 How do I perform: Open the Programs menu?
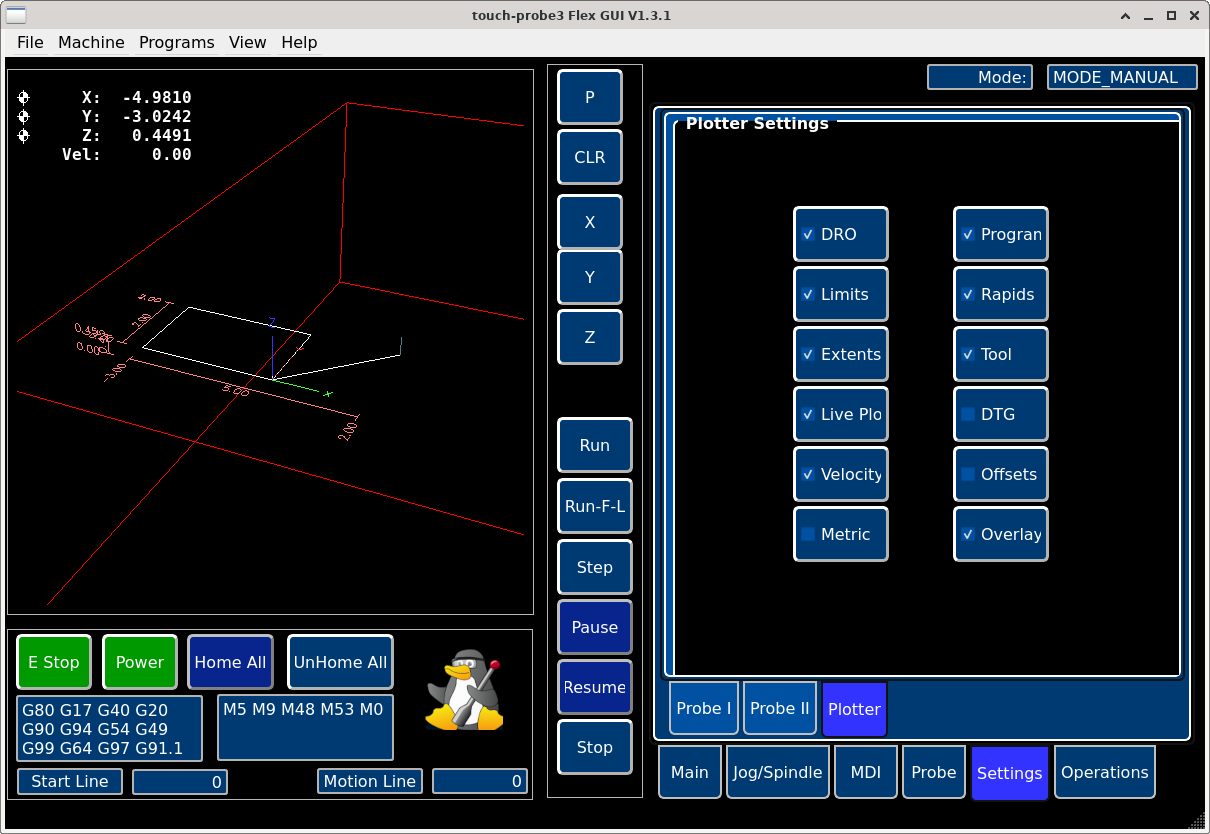click(x=176, y=42)
